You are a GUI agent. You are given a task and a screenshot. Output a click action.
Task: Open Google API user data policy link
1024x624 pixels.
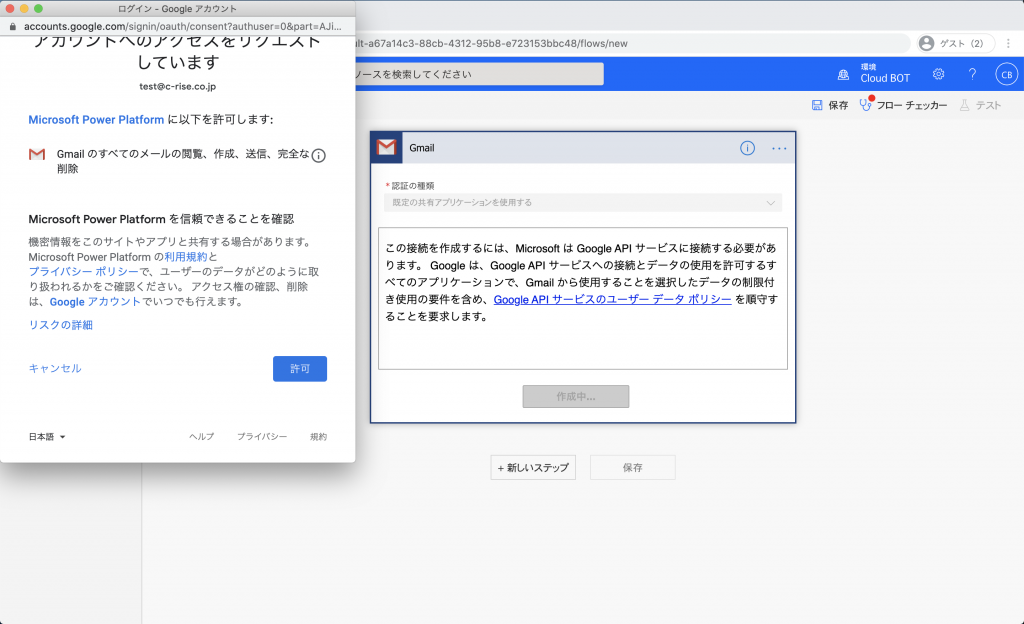pos(613,300)
